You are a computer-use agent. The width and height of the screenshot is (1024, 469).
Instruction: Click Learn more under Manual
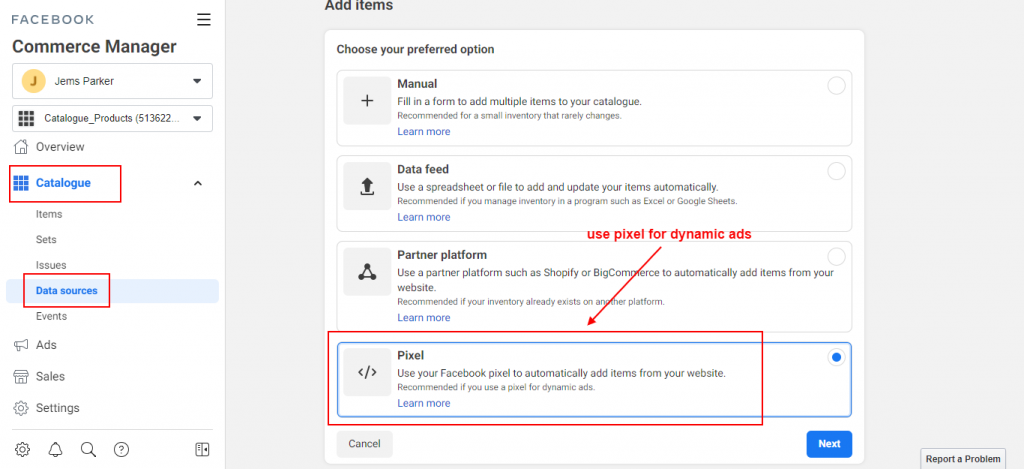(x=424, y=131)
